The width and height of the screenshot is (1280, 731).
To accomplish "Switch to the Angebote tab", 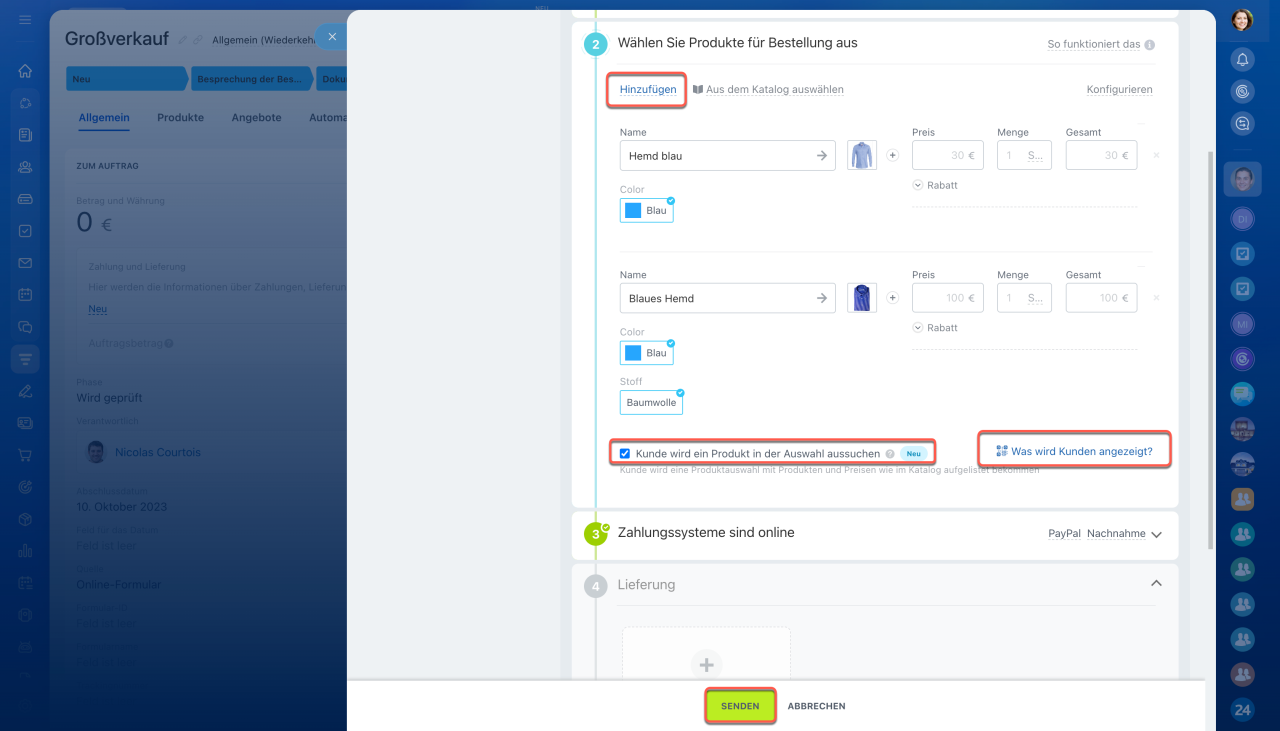I will tap(256, 117).
